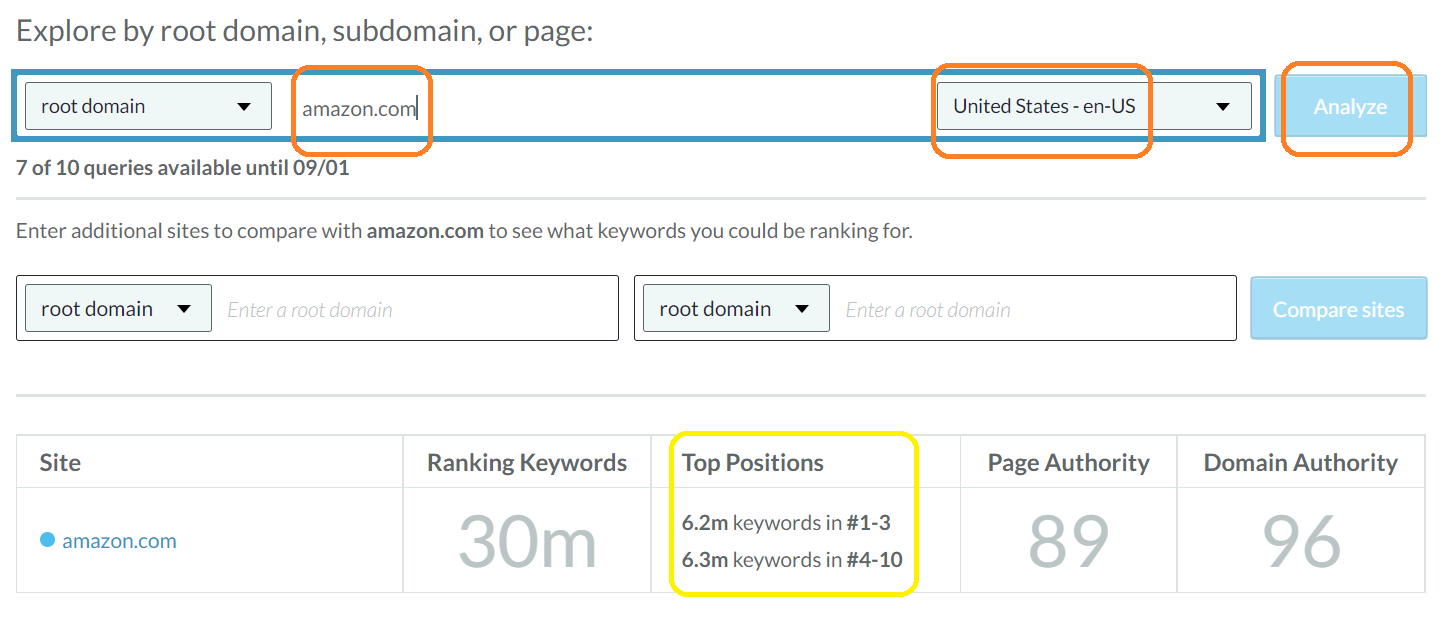The width and height of the screenshot is (1445, 619).
Task: Click '6.2m keywords in #1-3' text
Action: [786, 522]
